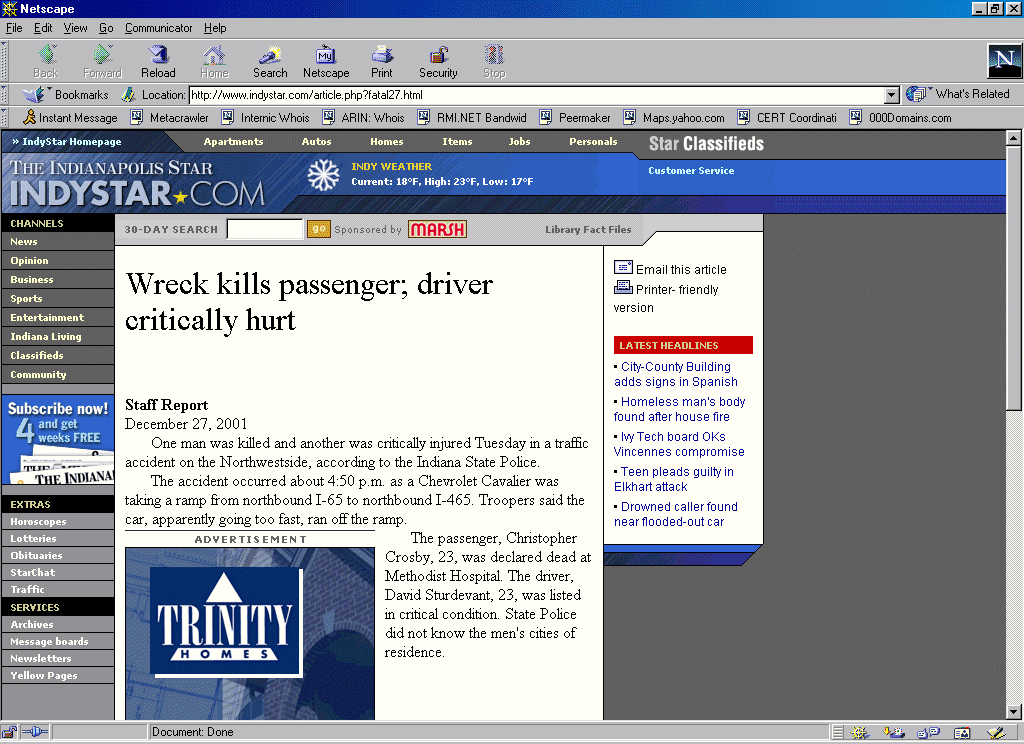Open Composer component bar icon

point(996,733)
